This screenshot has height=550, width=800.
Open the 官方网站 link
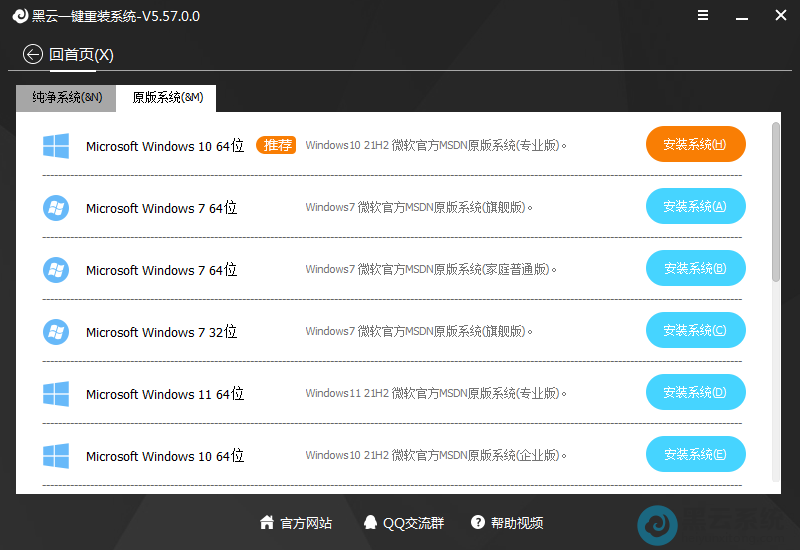click(296, 523)
